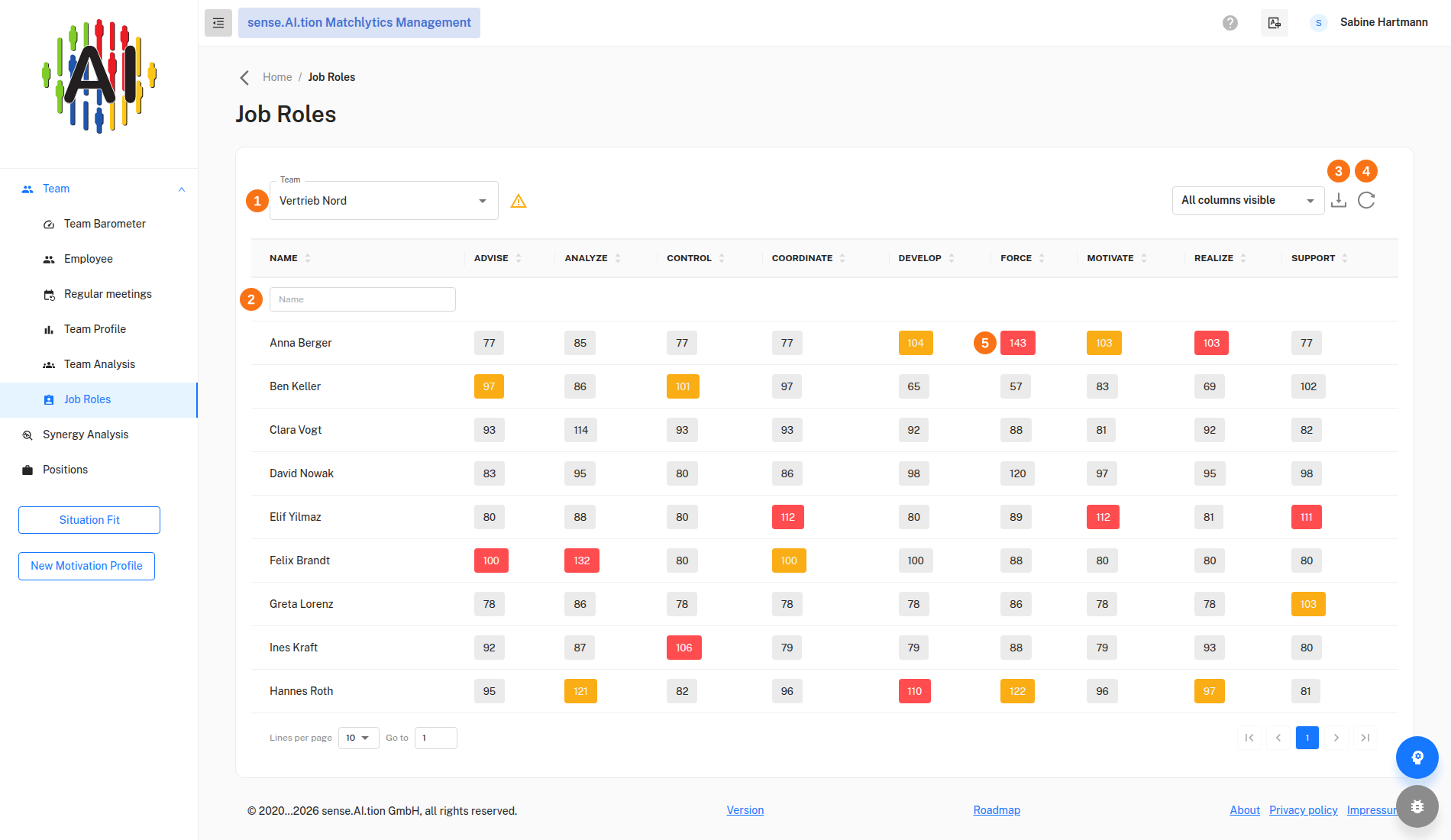Click the red 143 FORCE value badge
This screenshot has height=840, width=1451.
1018,343
